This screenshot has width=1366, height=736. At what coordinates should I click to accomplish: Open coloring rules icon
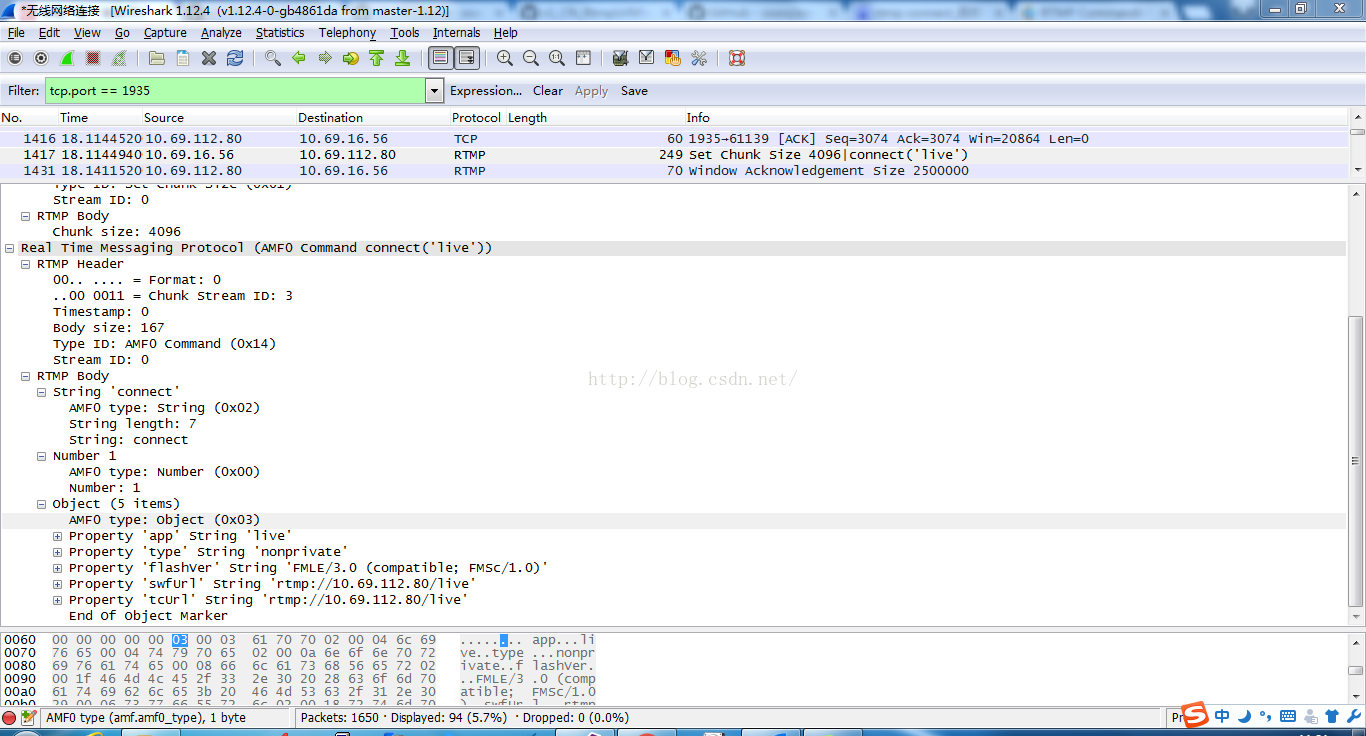pos(672,58)
